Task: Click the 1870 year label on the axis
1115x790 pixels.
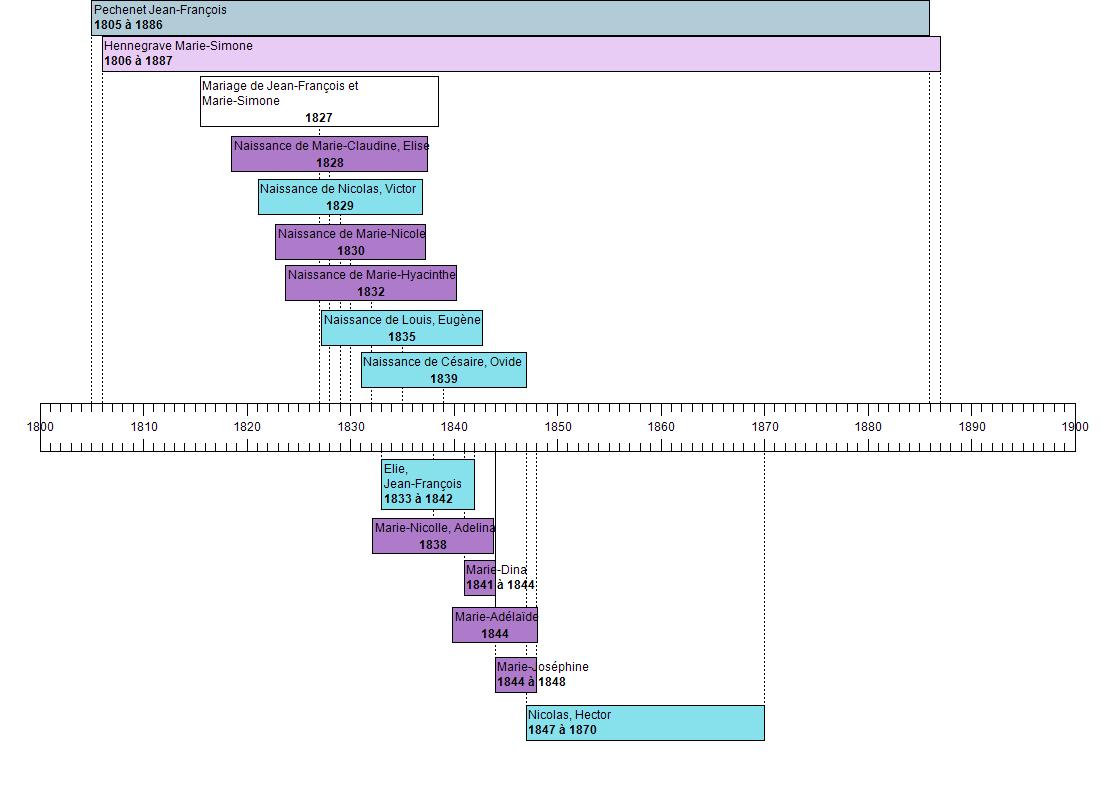Action: click(x=765, y=427)
